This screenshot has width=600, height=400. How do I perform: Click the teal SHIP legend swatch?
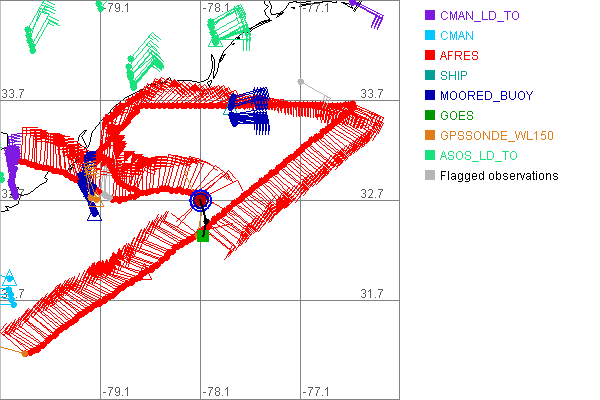point(430,76)
